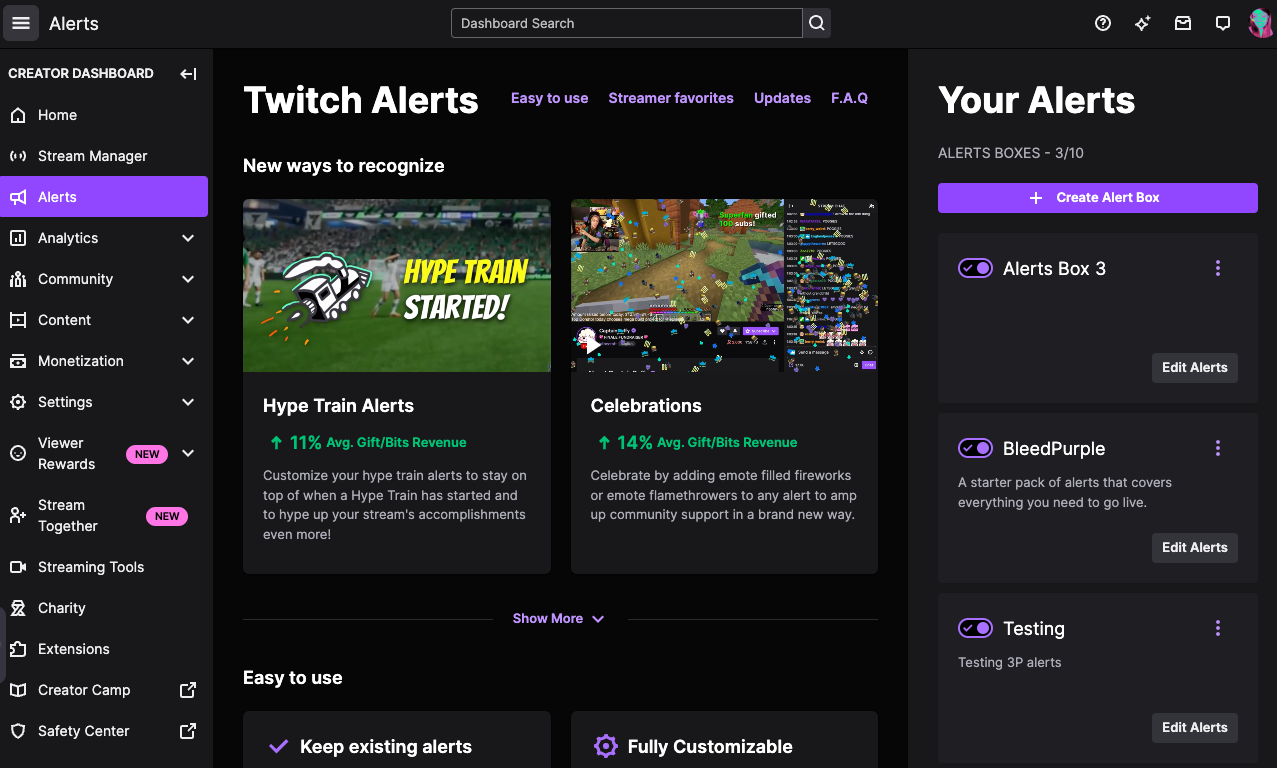Collapse the Creator Dashboard sidebar arrow
This screenshot has height=768, width=1277.
tap(188, 73)
